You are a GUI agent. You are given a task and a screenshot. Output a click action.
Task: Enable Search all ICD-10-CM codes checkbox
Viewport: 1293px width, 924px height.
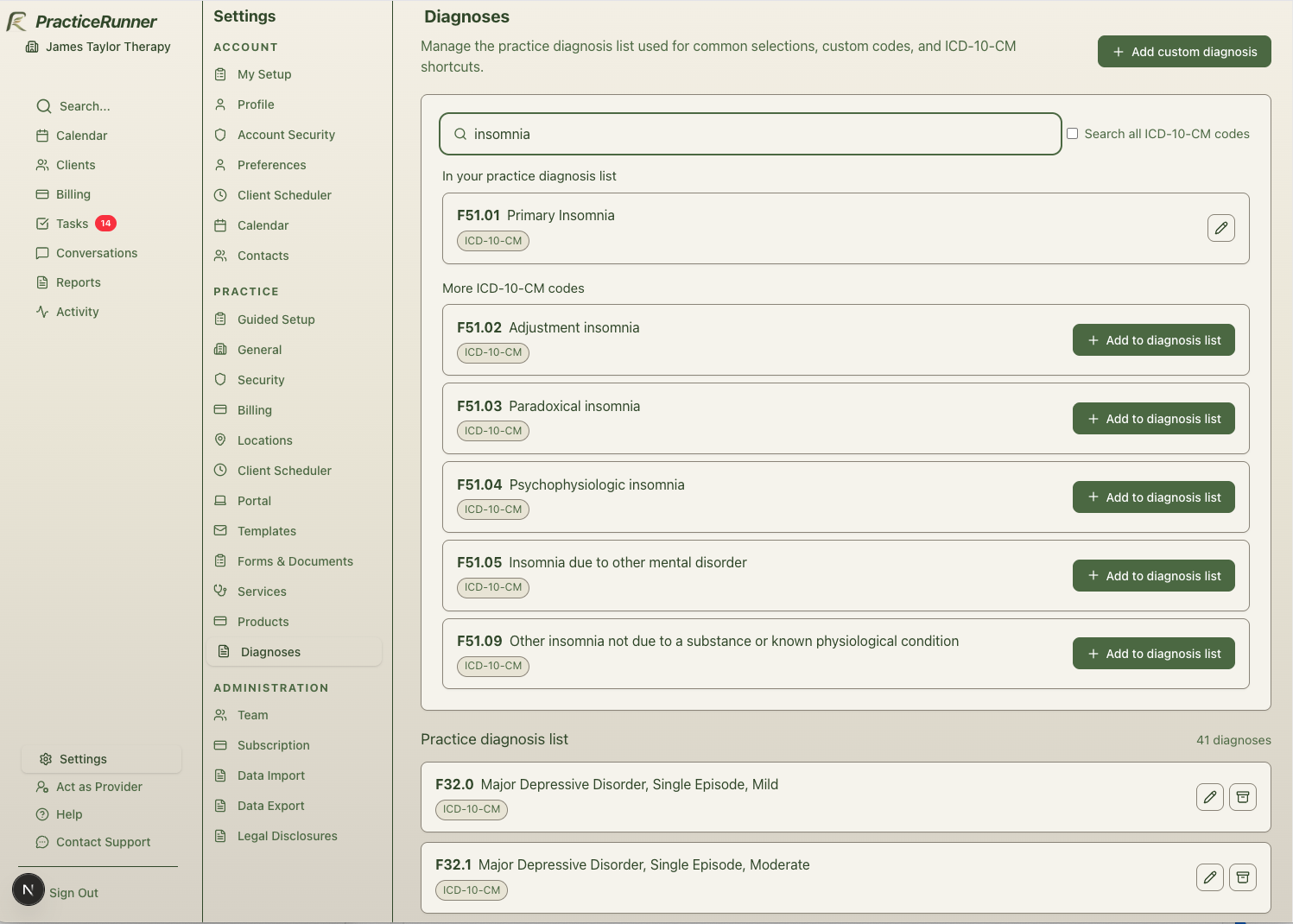coord(1072,134)
